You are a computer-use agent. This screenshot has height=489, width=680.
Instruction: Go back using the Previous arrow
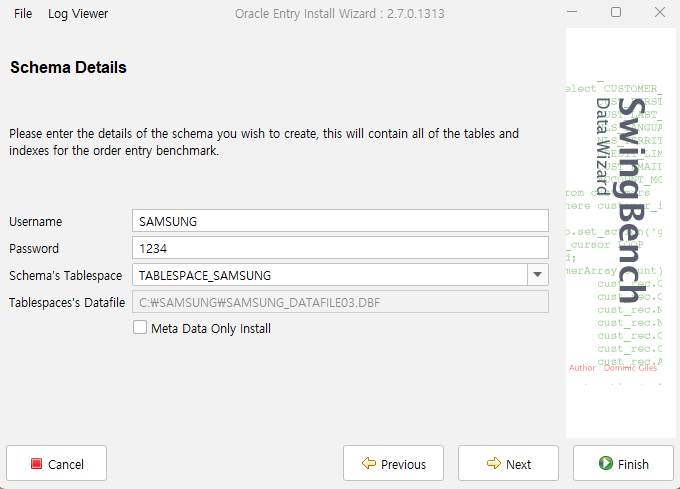click(x=369, y=464)
